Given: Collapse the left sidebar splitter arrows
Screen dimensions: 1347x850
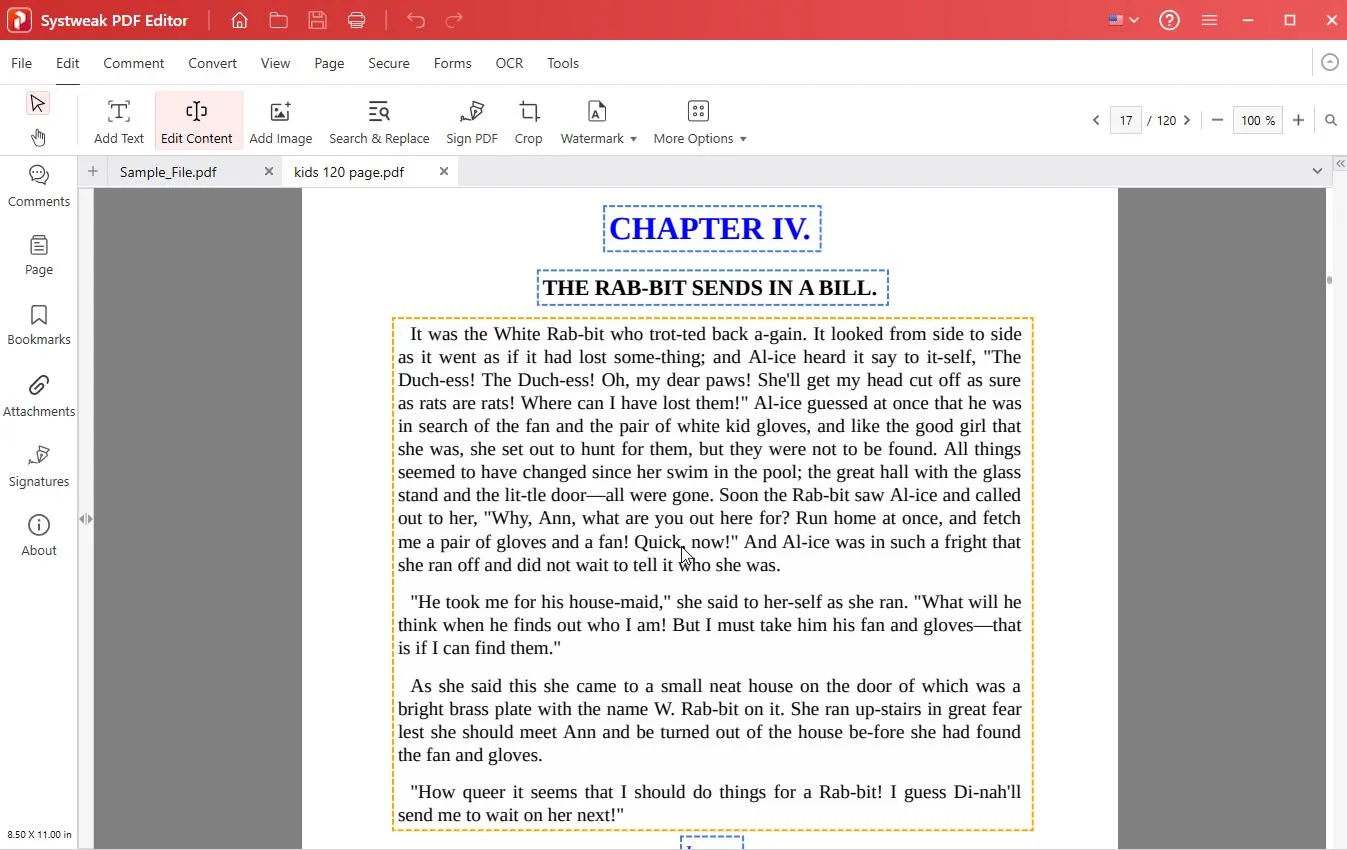Looking at the screenshot, I should coord(86,519).
